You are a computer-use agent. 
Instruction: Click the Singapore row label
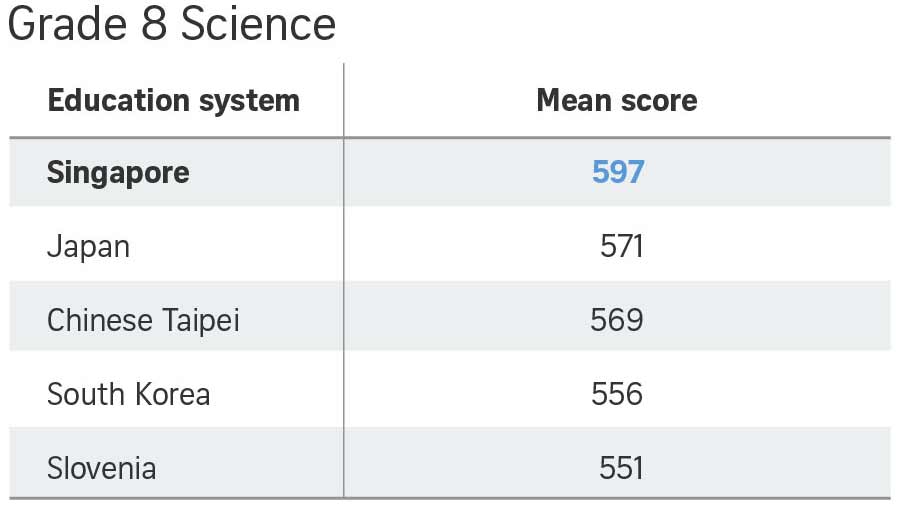(x=118, y=172)
